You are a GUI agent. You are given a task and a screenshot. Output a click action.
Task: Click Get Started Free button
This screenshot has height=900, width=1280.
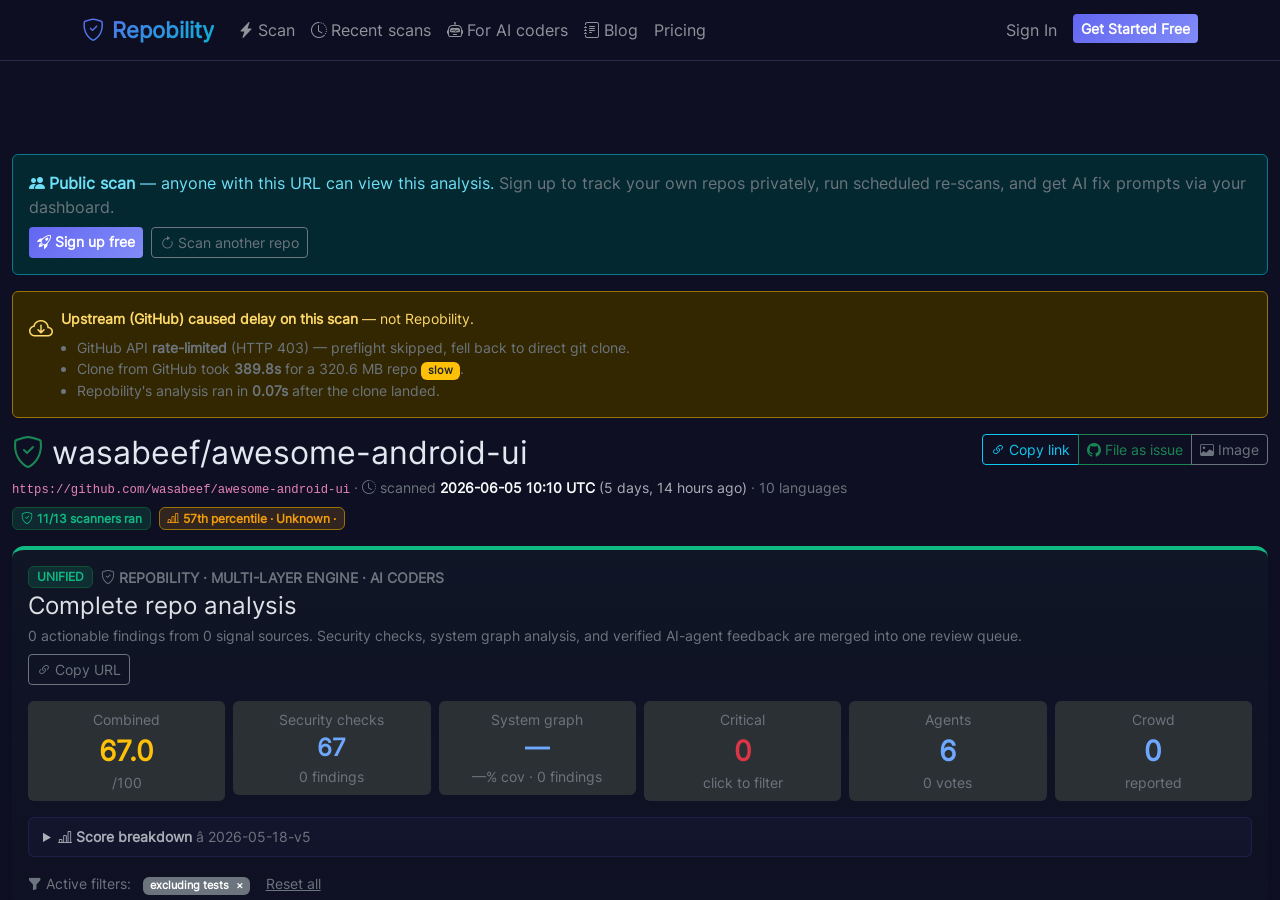1135,29
